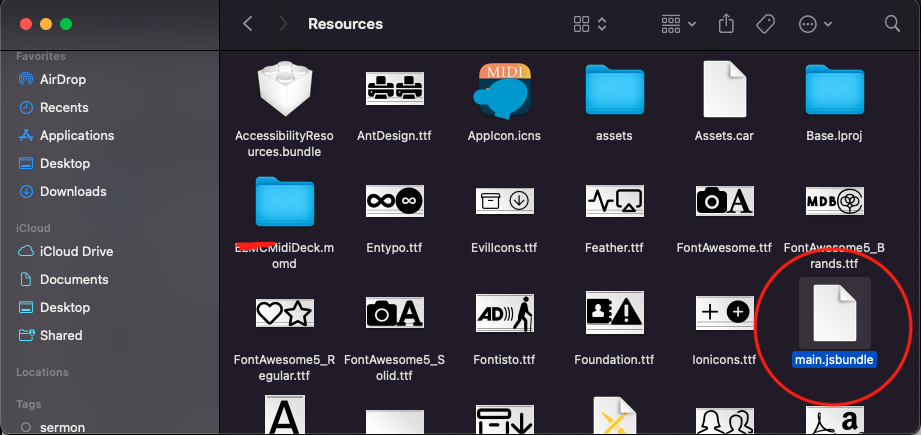Go forward with the right chevron
This screenshot has width=921, height=435.
point(284,24)
